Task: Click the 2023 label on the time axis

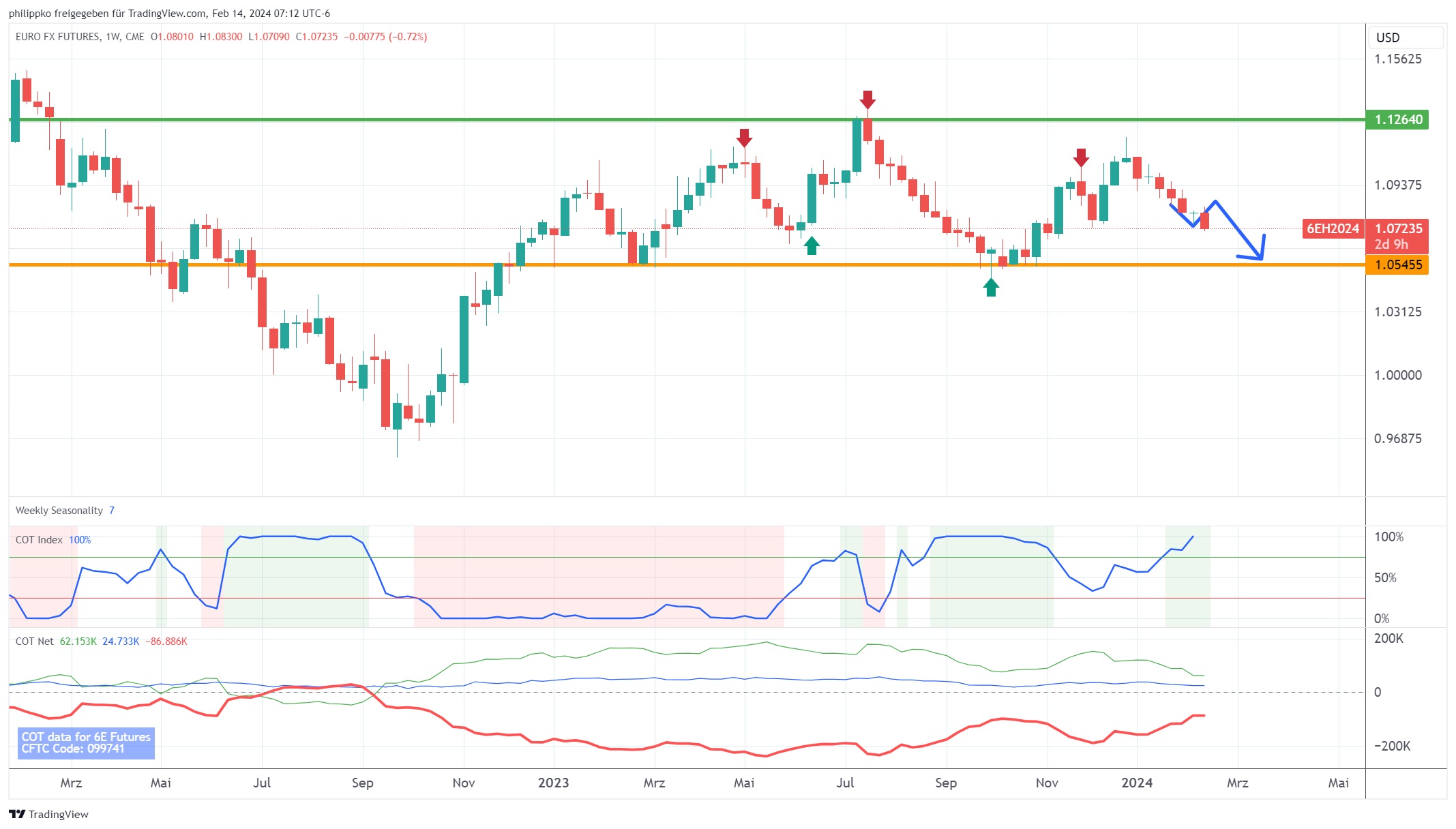Action: coord(553,783)
